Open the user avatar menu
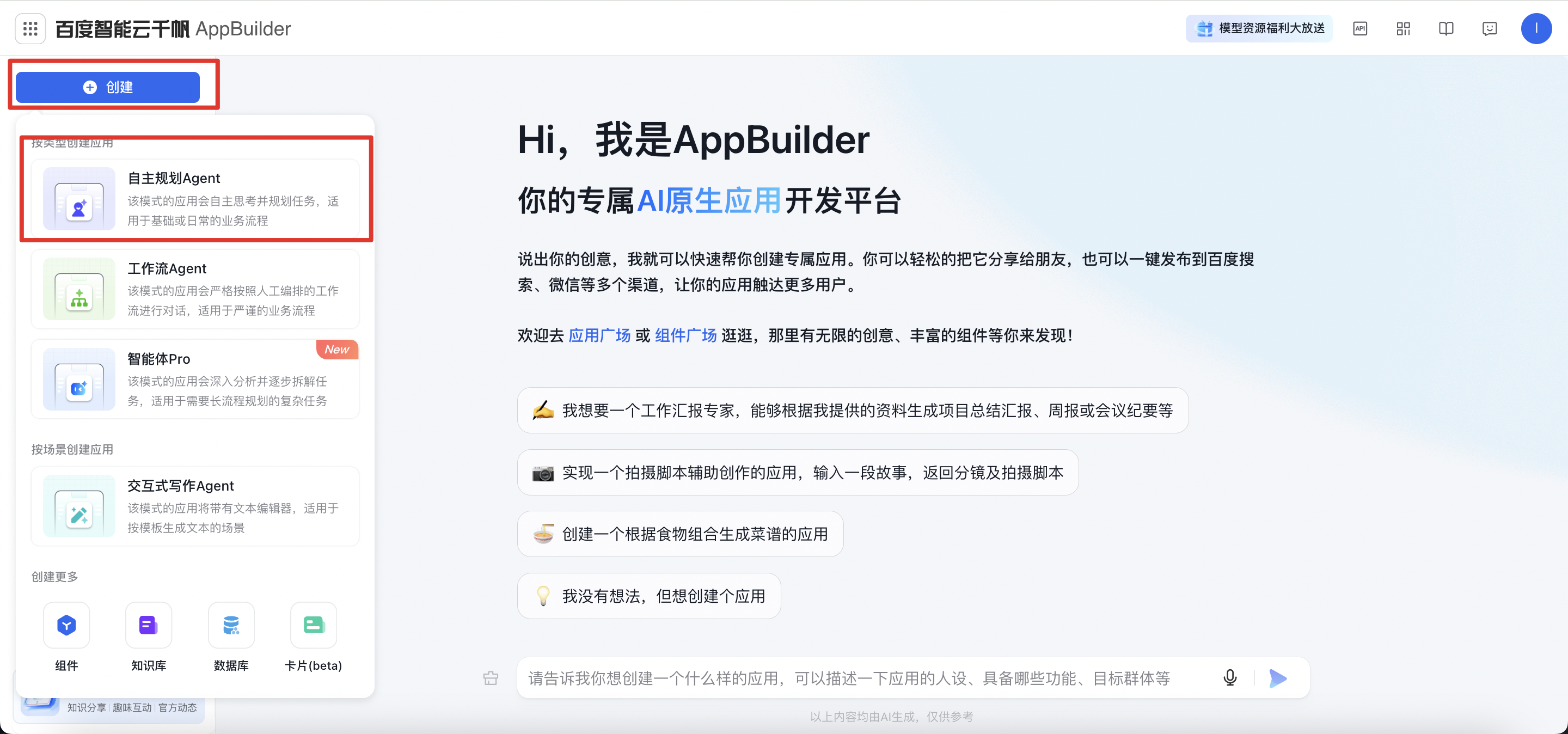This screenshot has height=734, width=1568. point(1536,29)
